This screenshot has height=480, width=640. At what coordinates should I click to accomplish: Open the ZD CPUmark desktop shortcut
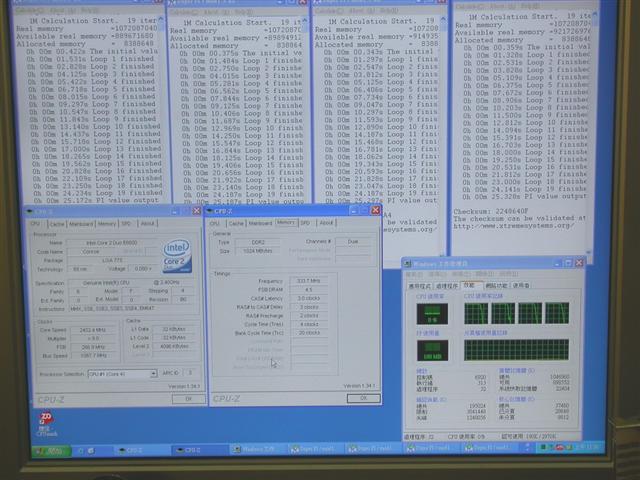[x=47, y=424]
